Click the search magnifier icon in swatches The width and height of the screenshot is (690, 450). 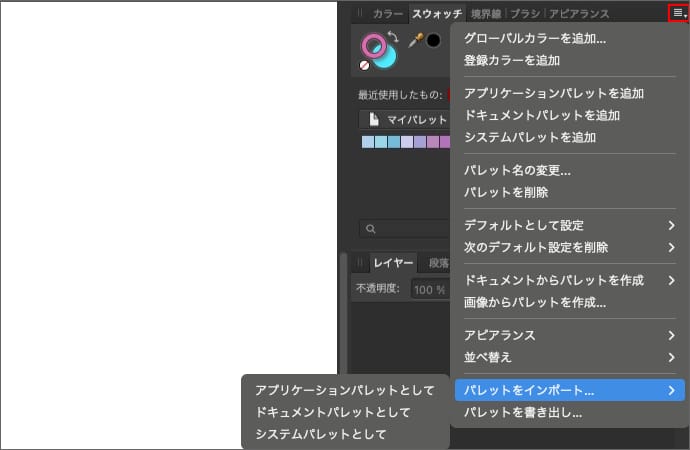370,228
